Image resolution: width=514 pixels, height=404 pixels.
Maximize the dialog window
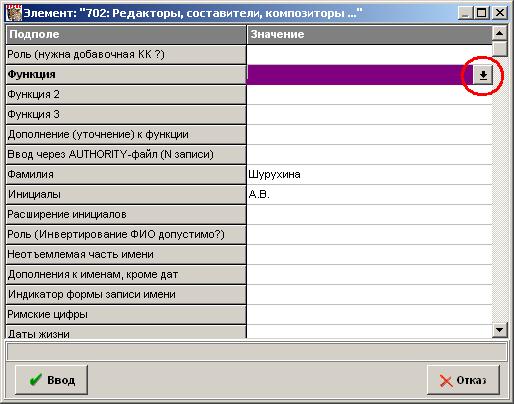[x=481, y=13]
